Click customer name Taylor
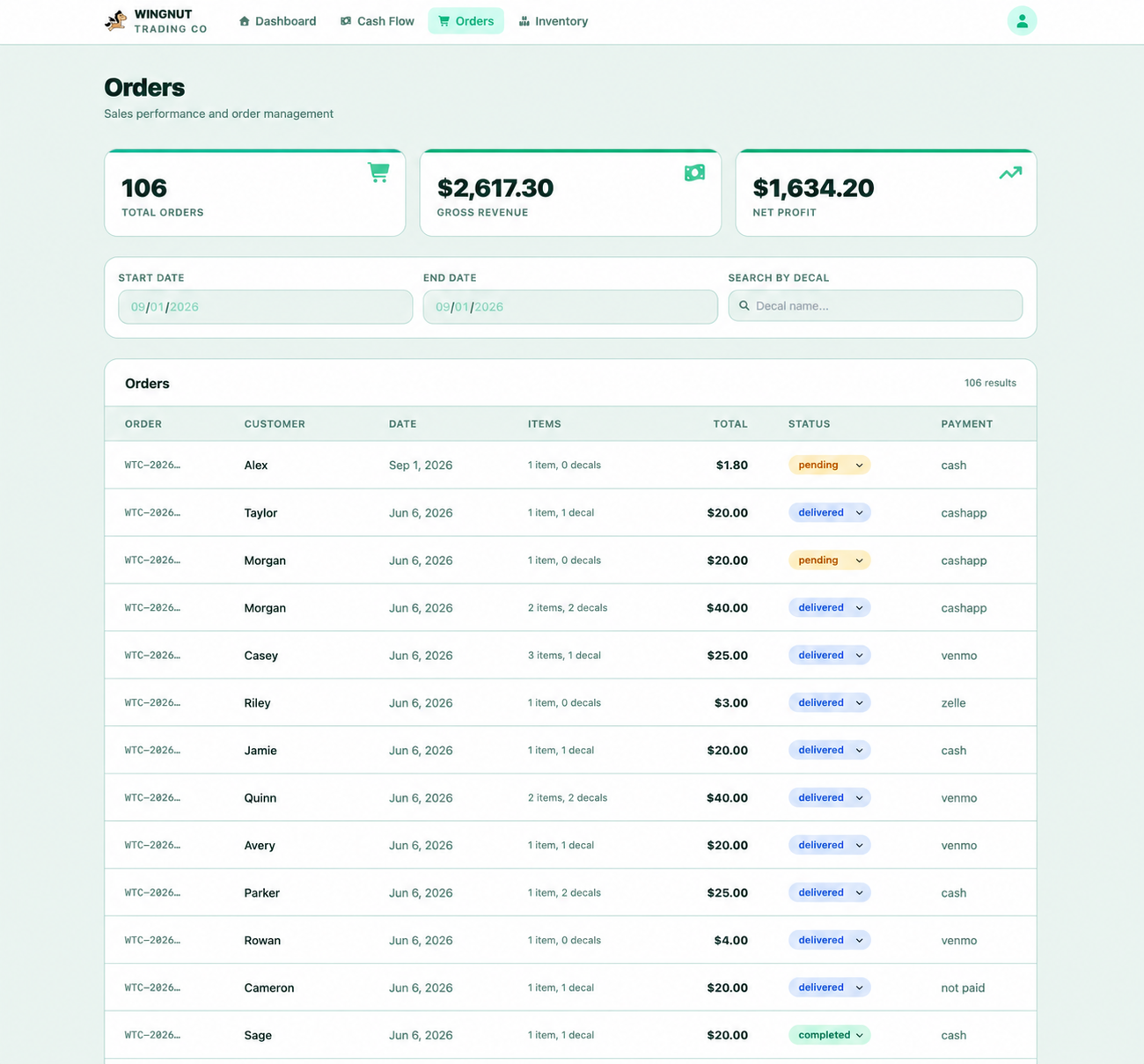The image size is (1144, 1064). pos(260,513)
